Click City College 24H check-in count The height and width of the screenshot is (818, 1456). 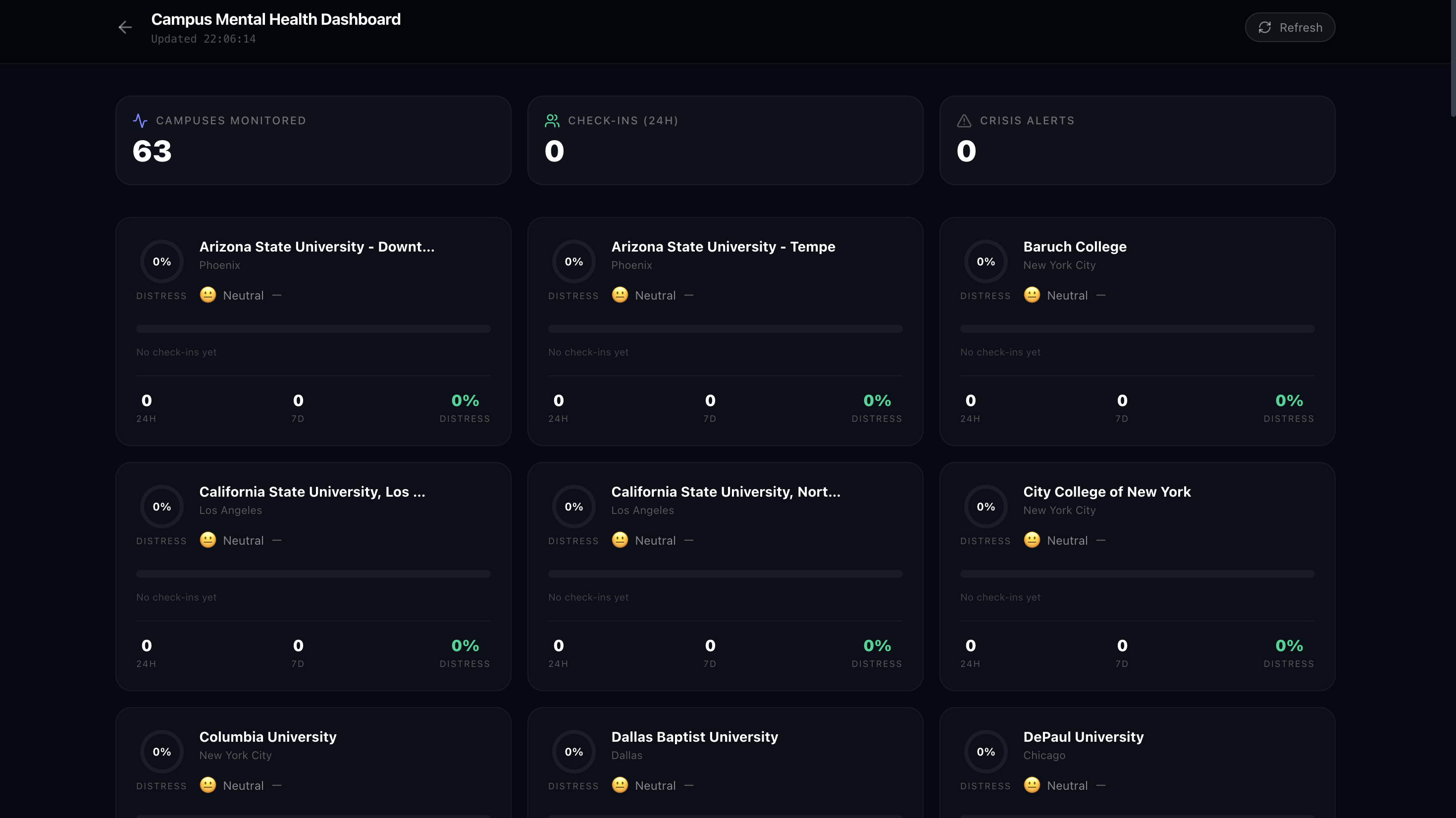point(971,646)
